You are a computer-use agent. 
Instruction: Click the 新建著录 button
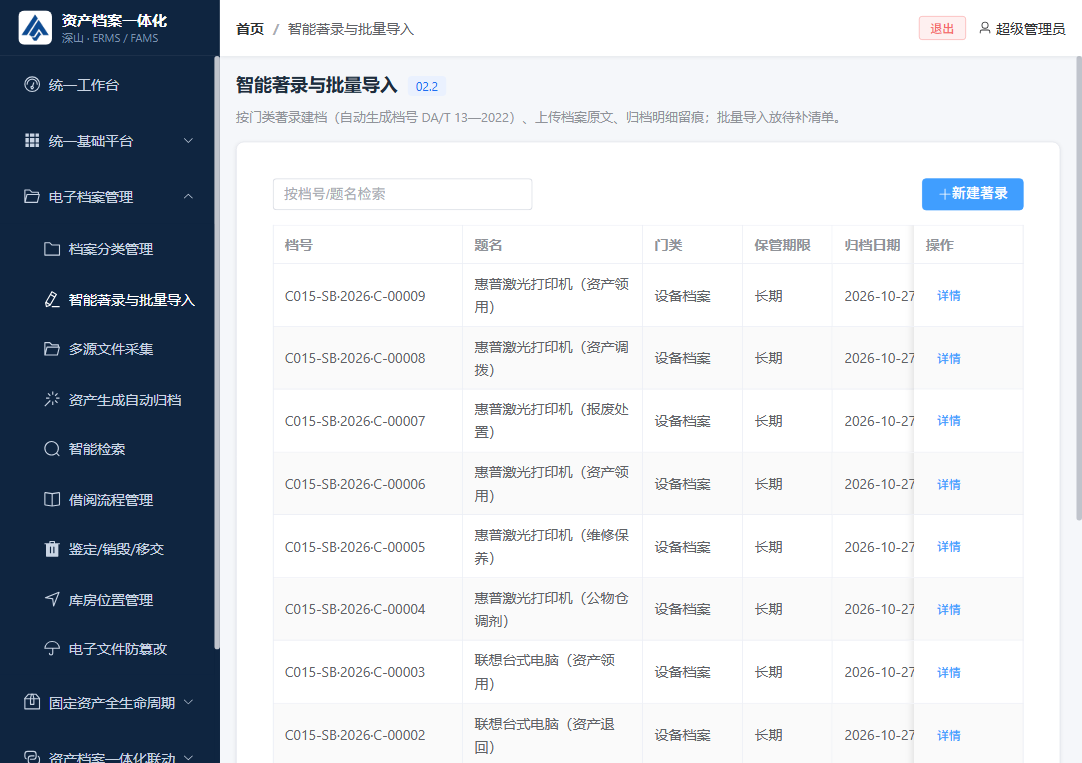(972, 194)
